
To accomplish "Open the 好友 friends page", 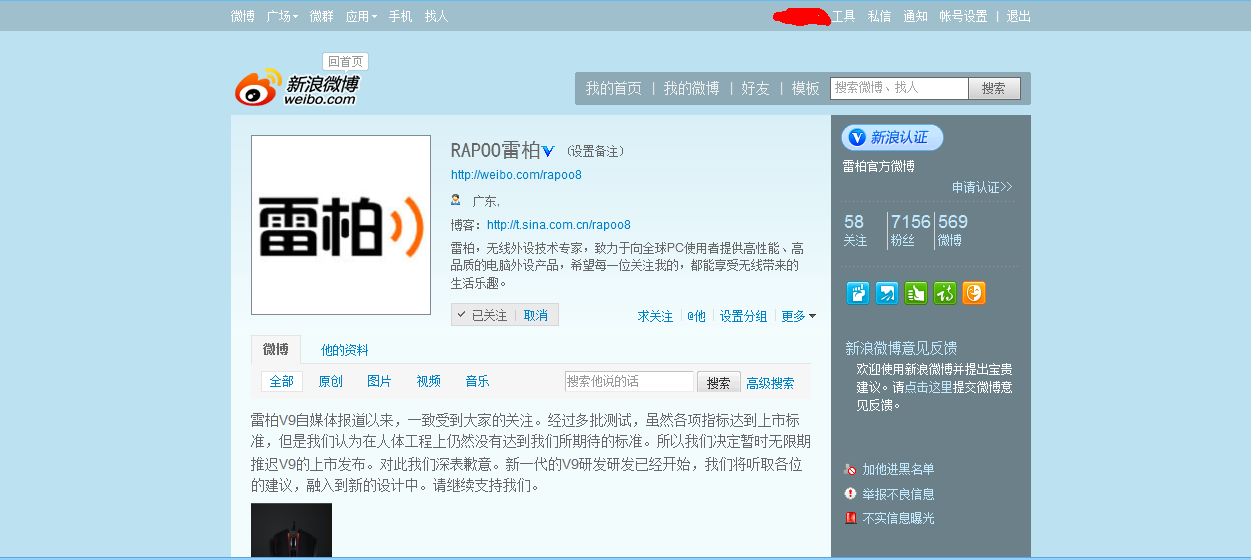I will click(755, 88).
